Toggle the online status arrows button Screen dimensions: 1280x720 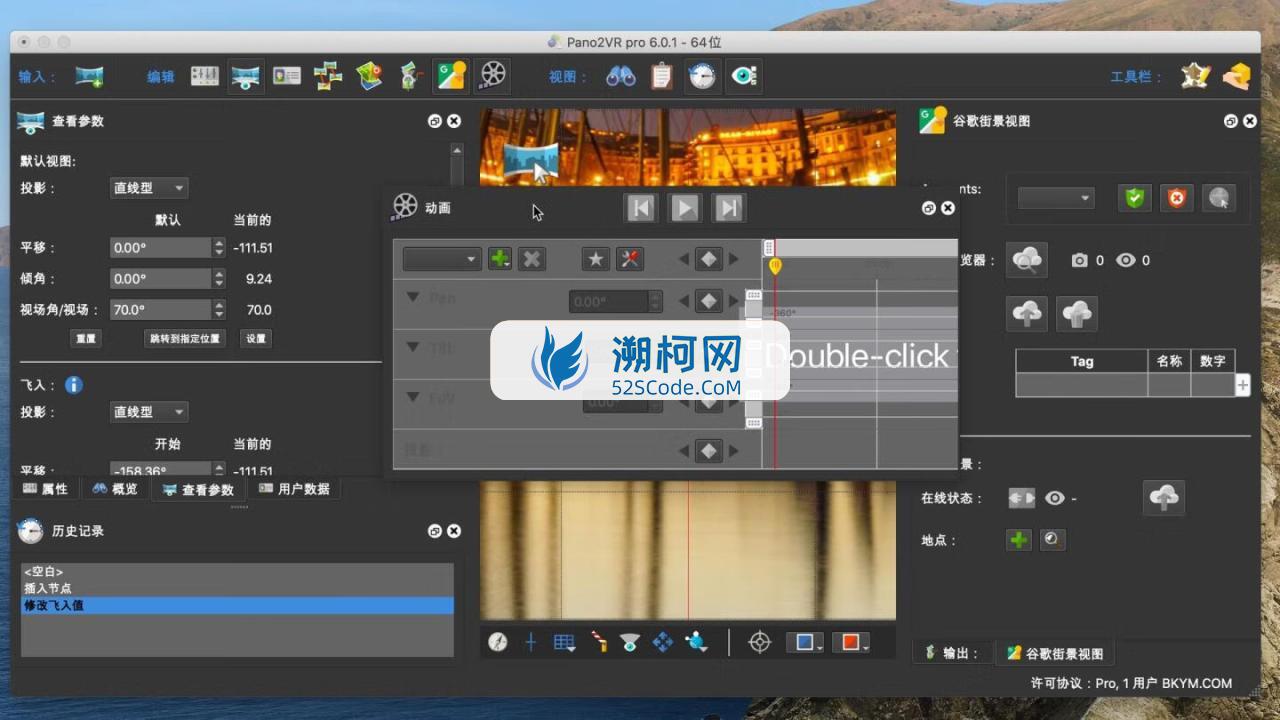tap(1021, 498)
